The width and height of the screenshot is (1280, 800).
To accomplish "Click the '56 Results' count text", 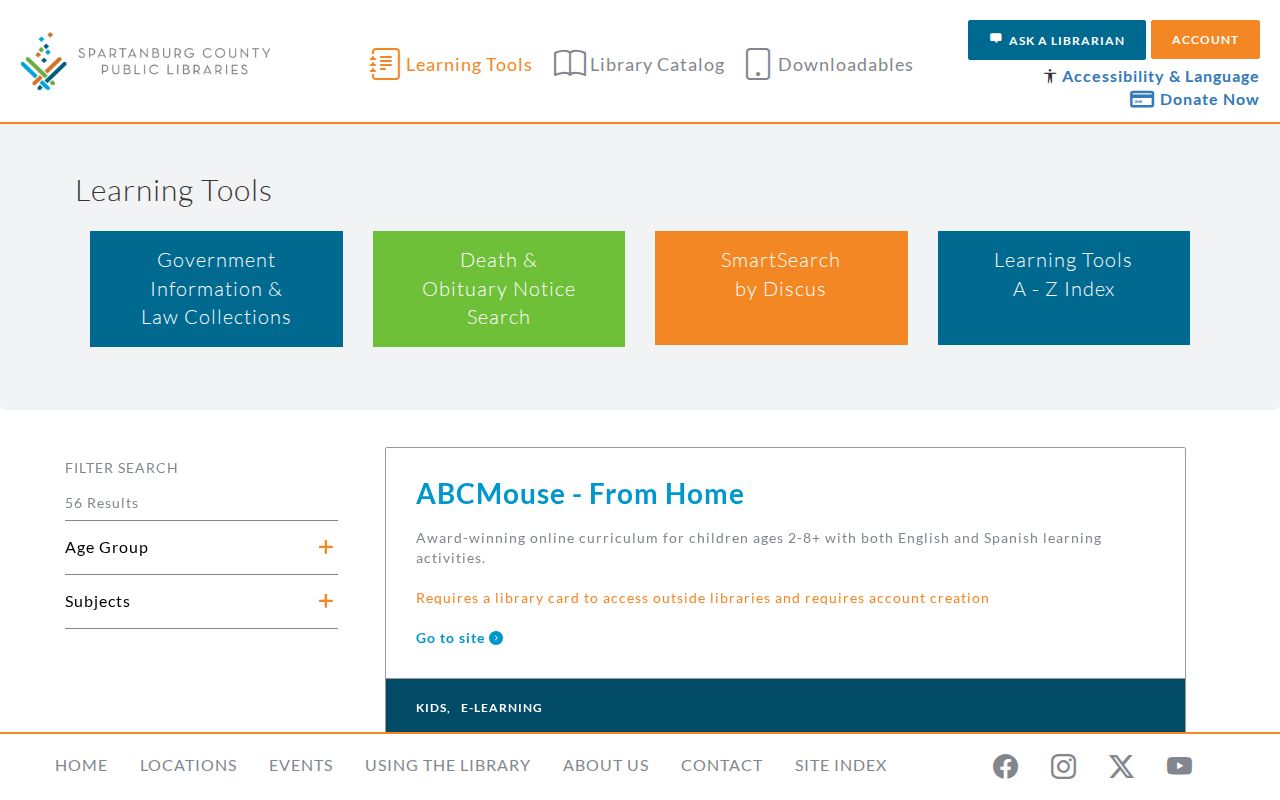I will click(102, 503).
